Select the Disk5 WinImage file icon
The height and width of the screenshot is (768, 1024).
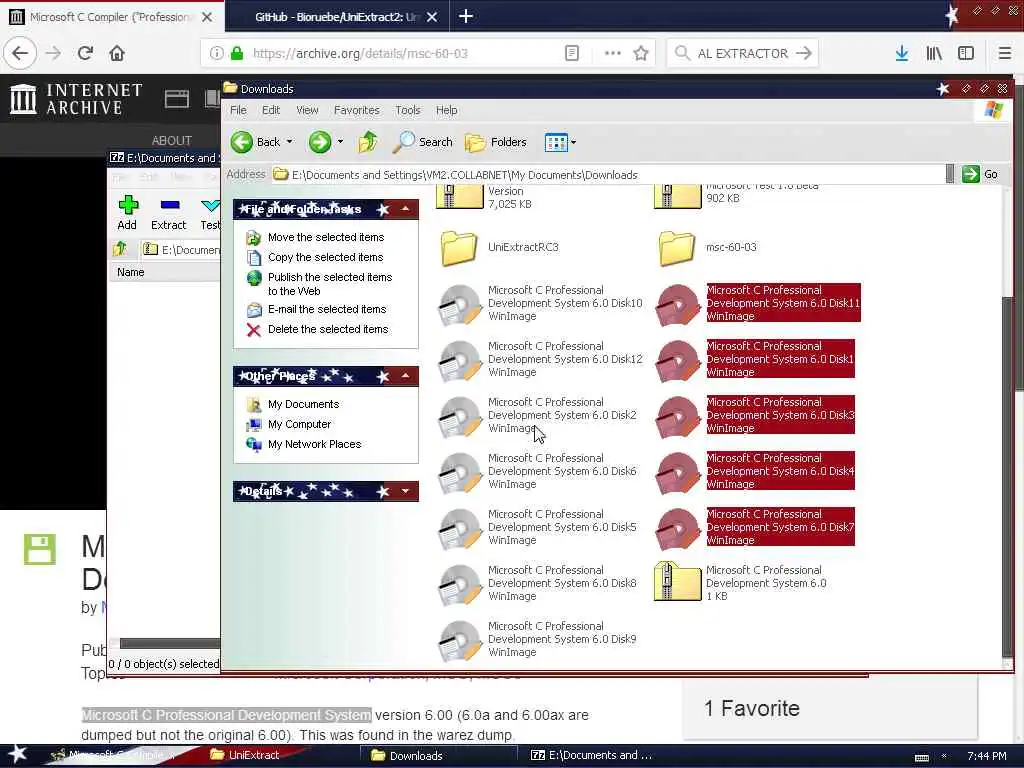tap(460, 529)
